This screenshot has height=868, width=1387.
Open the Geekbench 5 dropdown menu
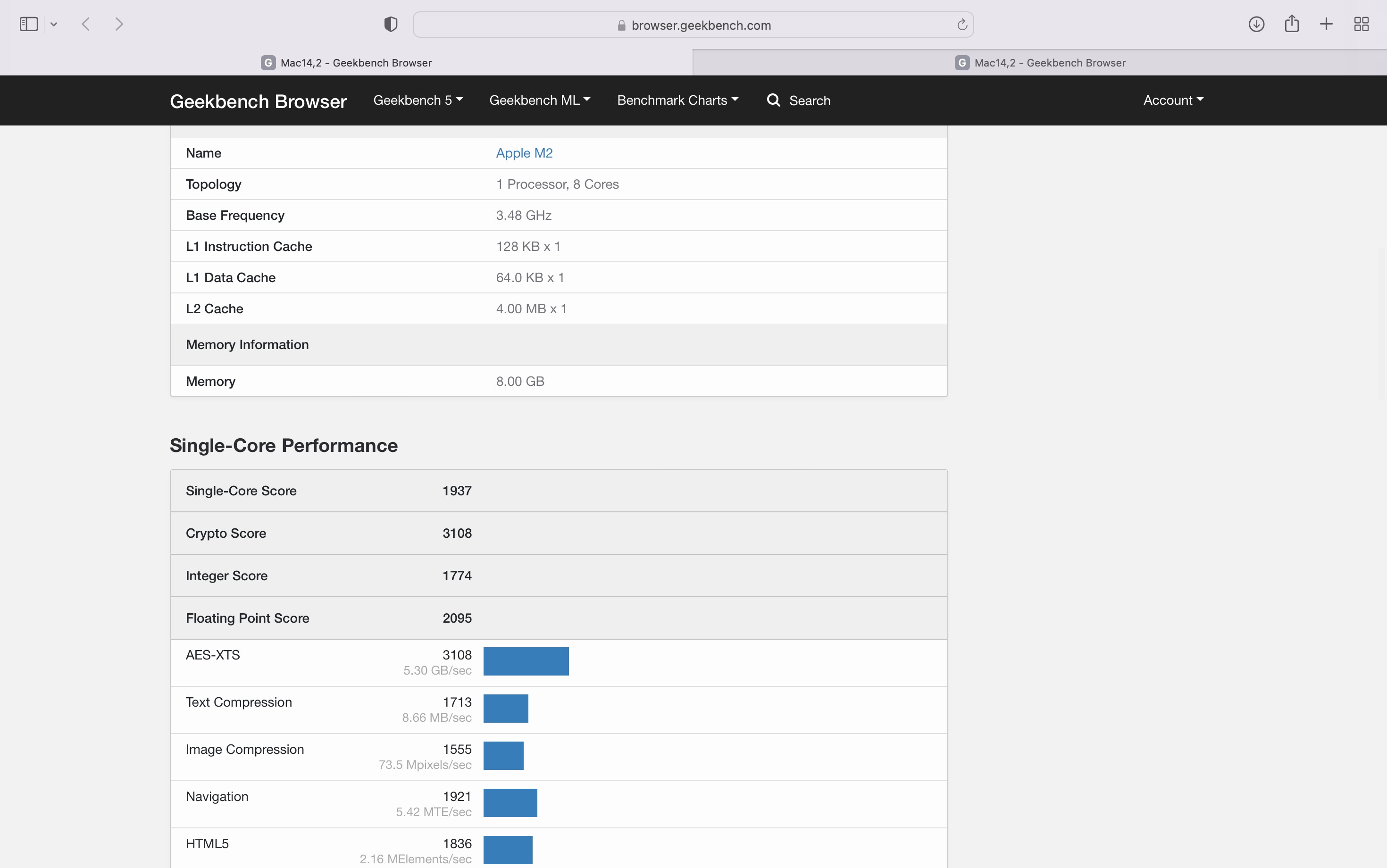(418, 100)
